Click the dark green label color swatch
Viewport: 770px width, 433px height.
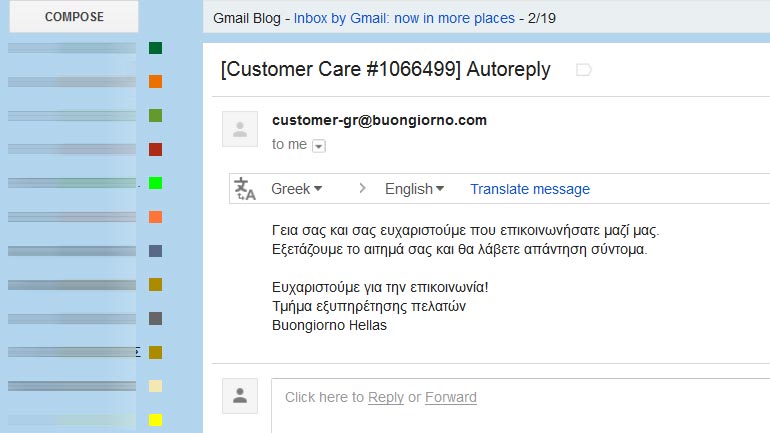pyautogui.click(x=155, y=48)
